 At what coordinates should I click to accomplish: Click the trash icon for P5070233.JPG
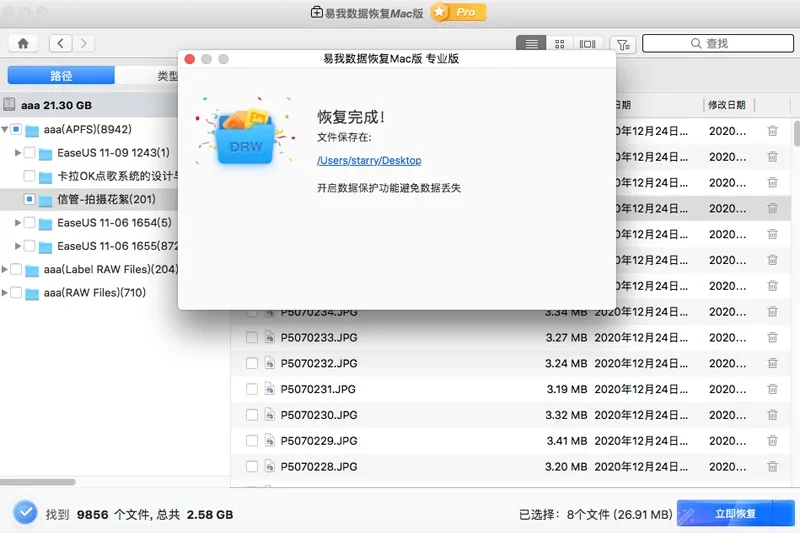point(772,337)
